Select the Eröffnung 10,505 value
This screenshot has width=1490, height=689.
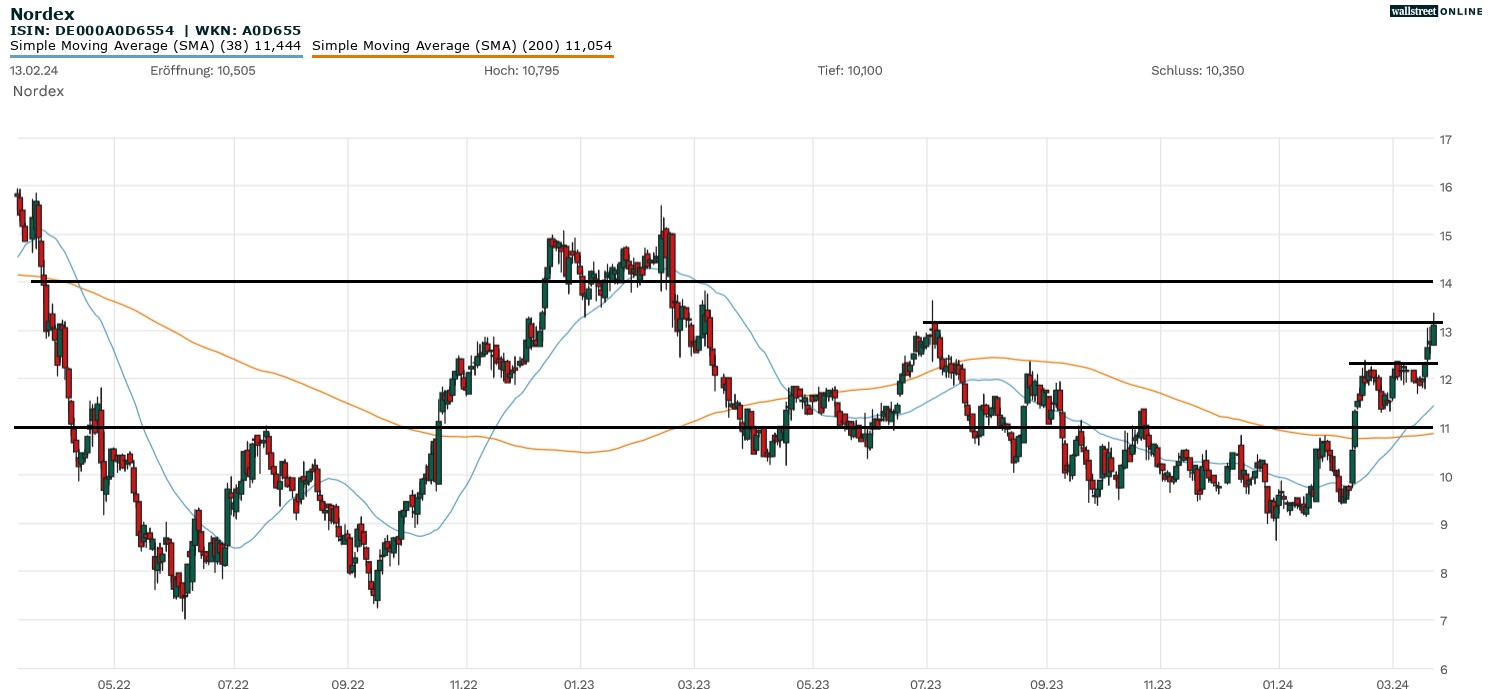(x=203, y=71)
